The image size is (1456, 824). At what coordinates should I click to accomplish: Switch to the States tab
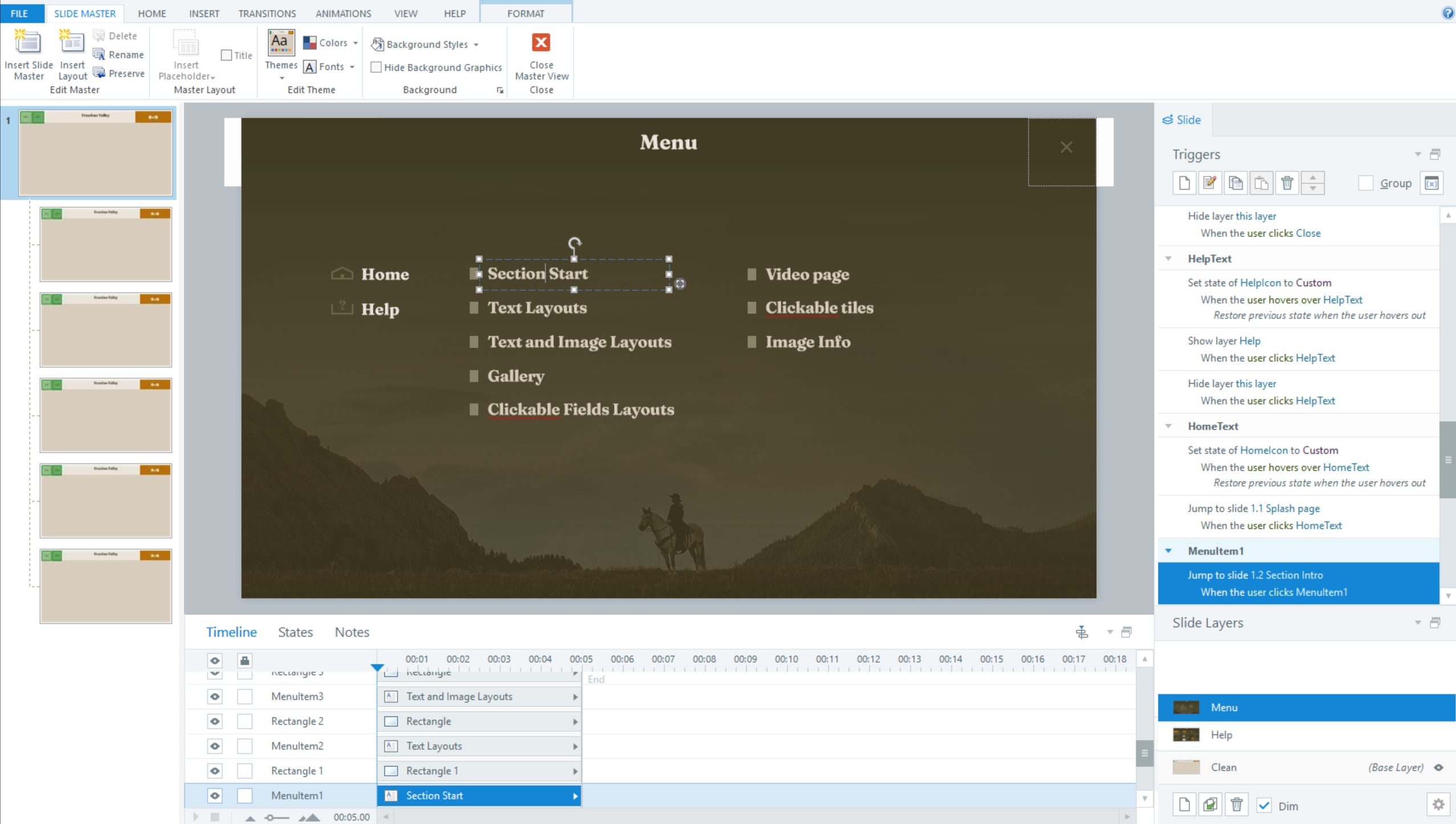295,632
